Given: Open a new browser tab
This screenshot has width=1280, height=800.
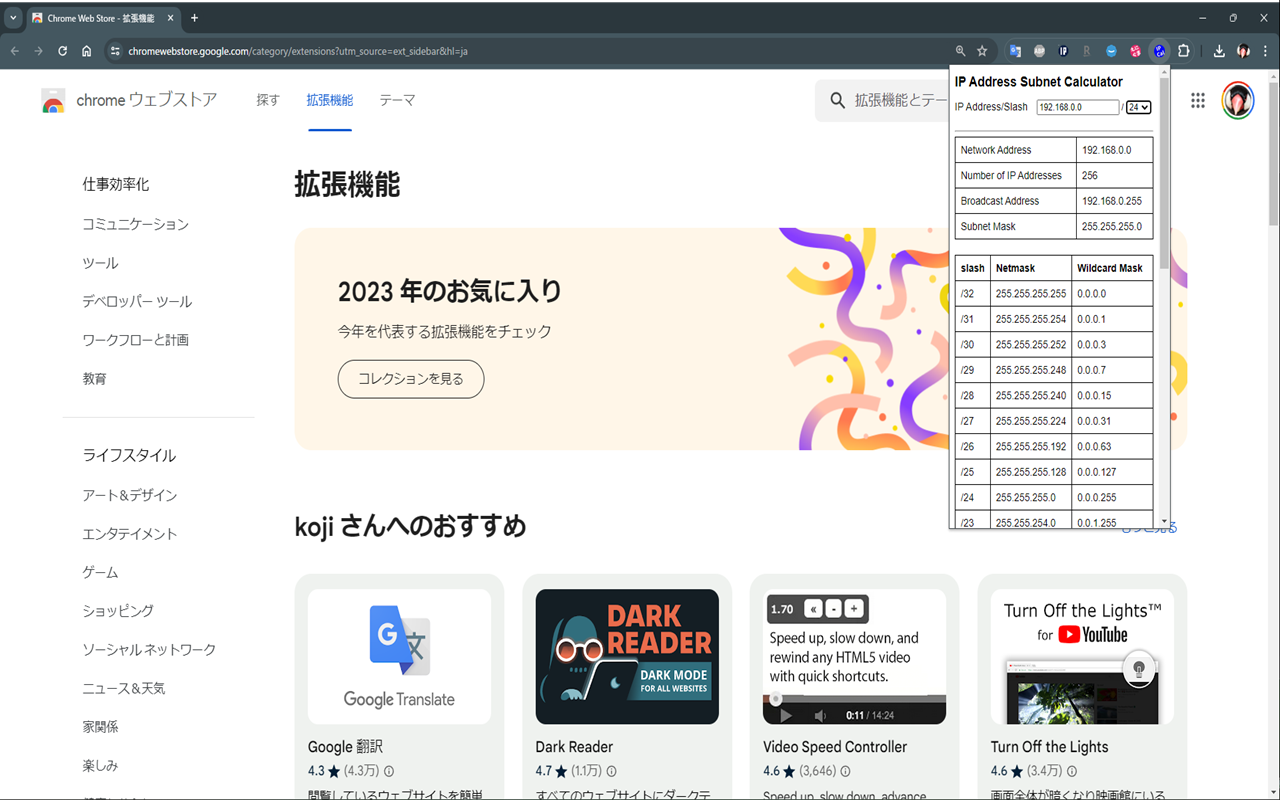Looking at the screenshot, I should click(x=194, y=18).
